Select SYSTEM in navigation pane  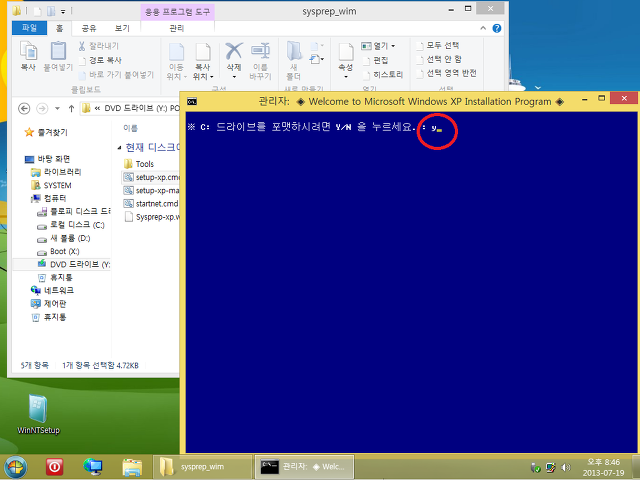coord(51,185)
